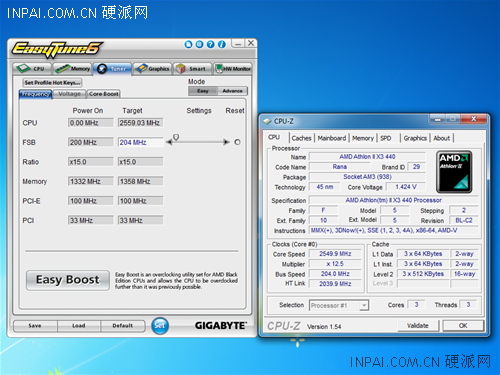The image size is (500, 375).
Task: Click the Load button in EasyTune6
Action: [79, 326]
